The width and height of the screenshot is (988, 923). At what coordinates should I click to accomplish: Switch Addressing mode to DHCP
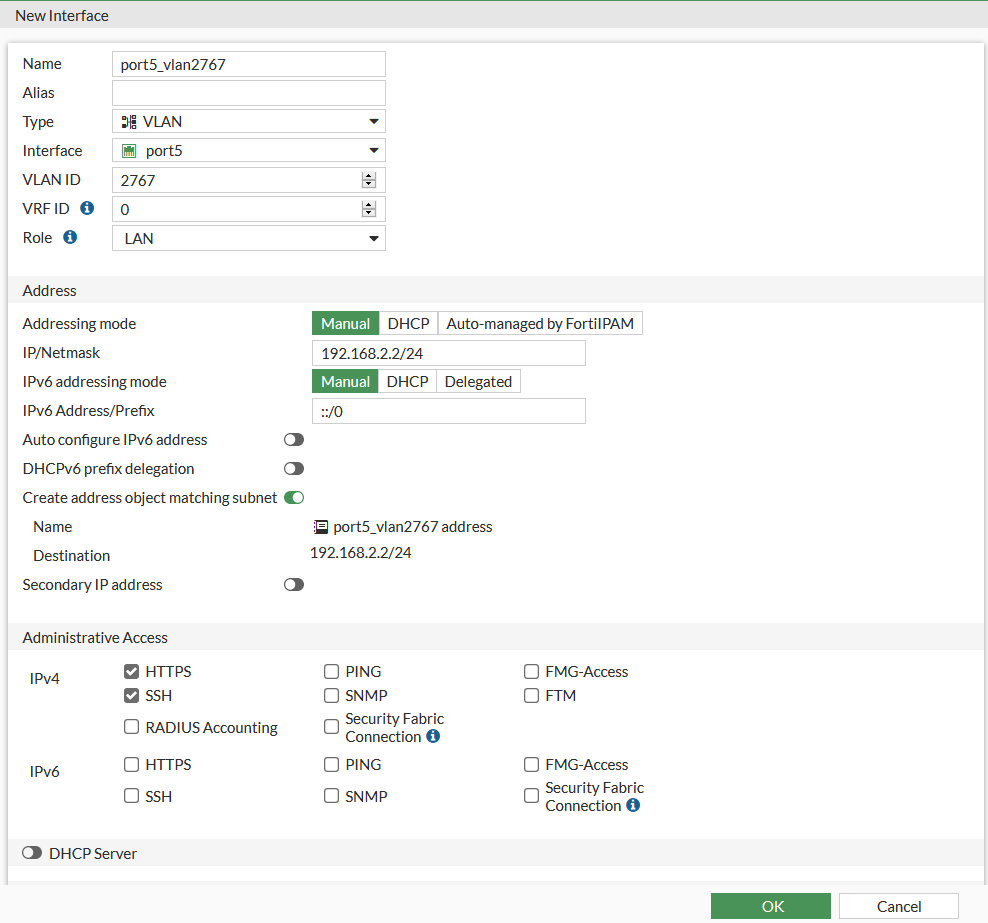[408, 323]
